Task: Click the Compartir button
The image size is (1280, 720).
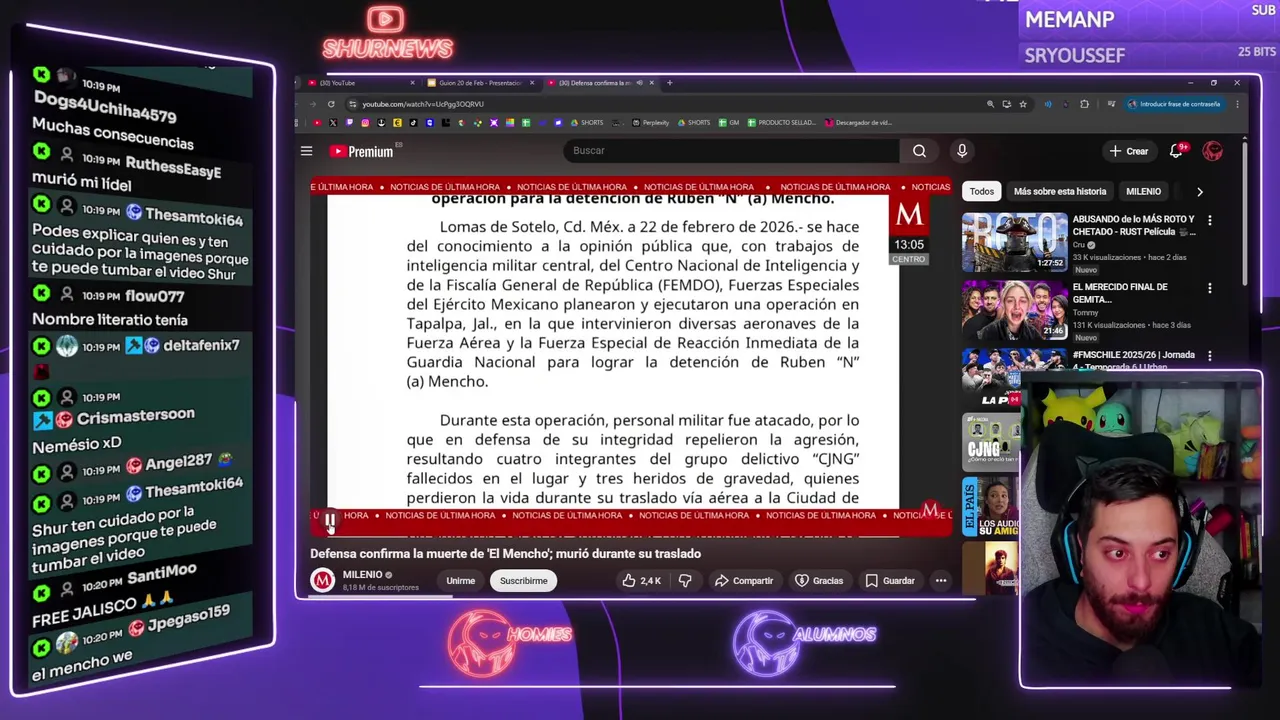Action: pos(744,581)
